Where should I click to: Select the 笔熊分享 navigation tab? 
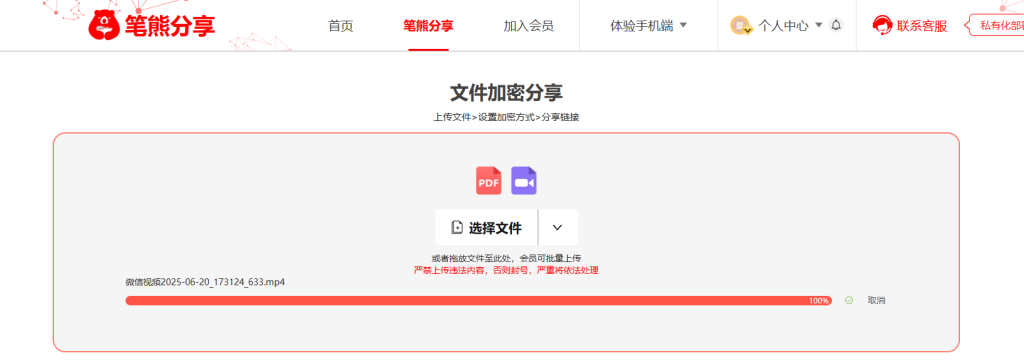(428, 26)
